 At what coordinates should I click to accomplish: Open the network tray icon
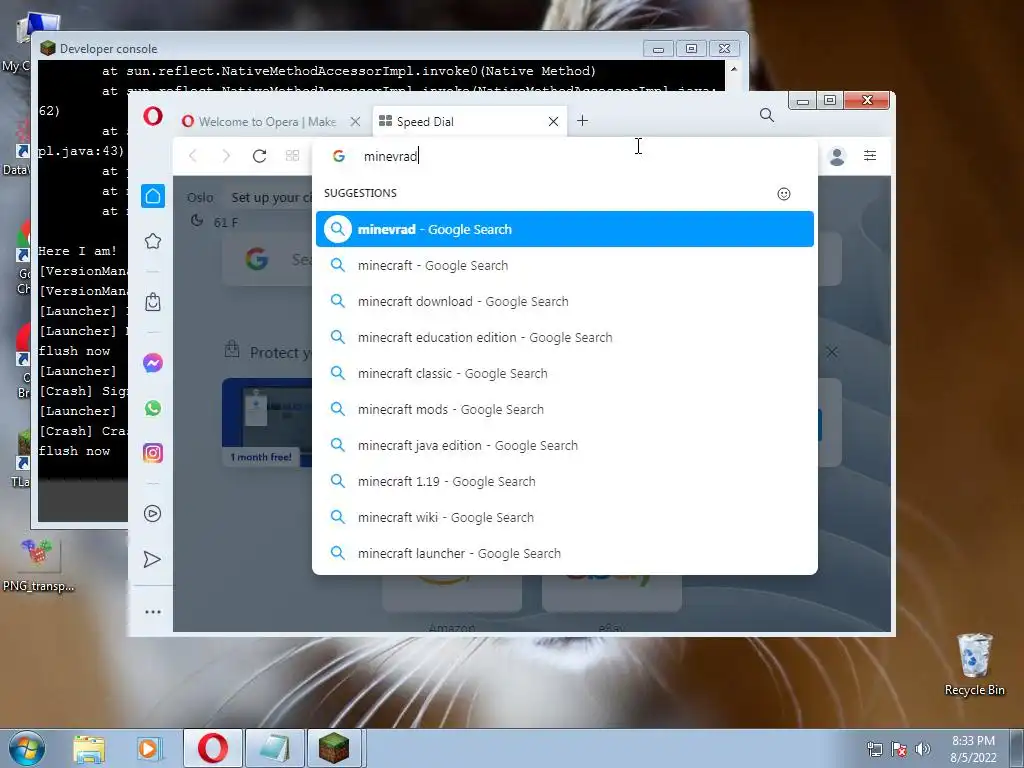pyautogui.click(x=874, y=749)
